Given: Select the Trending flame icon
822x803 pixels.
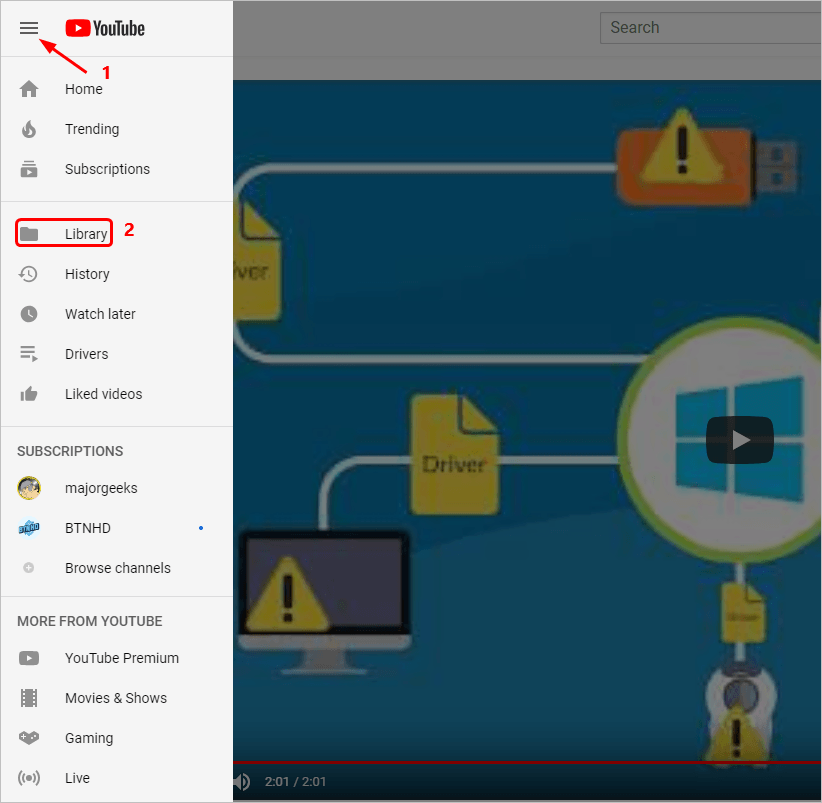Looking at the screenshot, I should tap(29, 129).
